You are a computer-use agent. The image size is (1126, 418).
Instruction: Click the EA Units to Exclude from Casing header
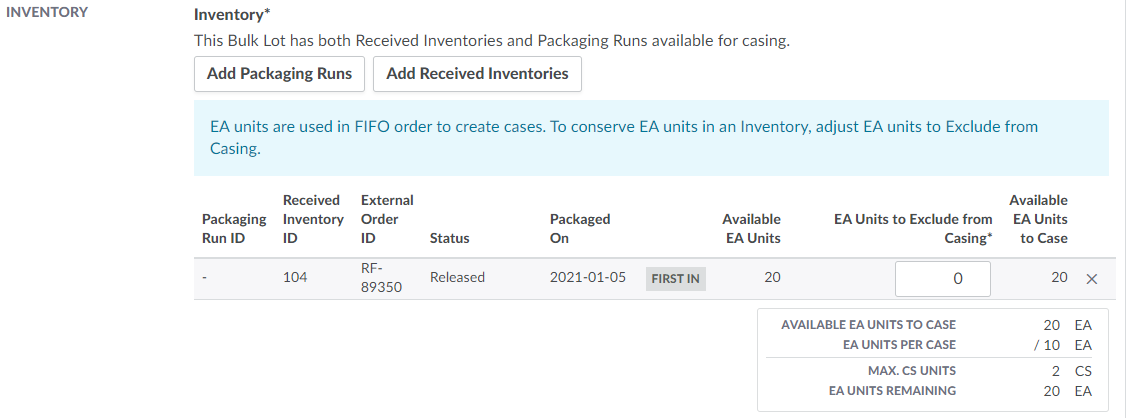pos(913,228)
